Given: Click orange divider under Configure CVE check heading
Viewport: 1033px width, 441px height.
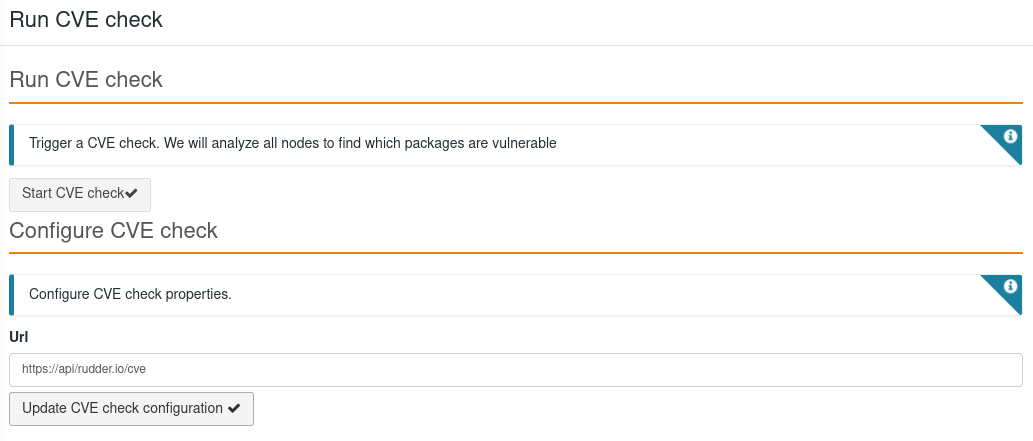Looking at the screenshot, I should click(515, 253).
